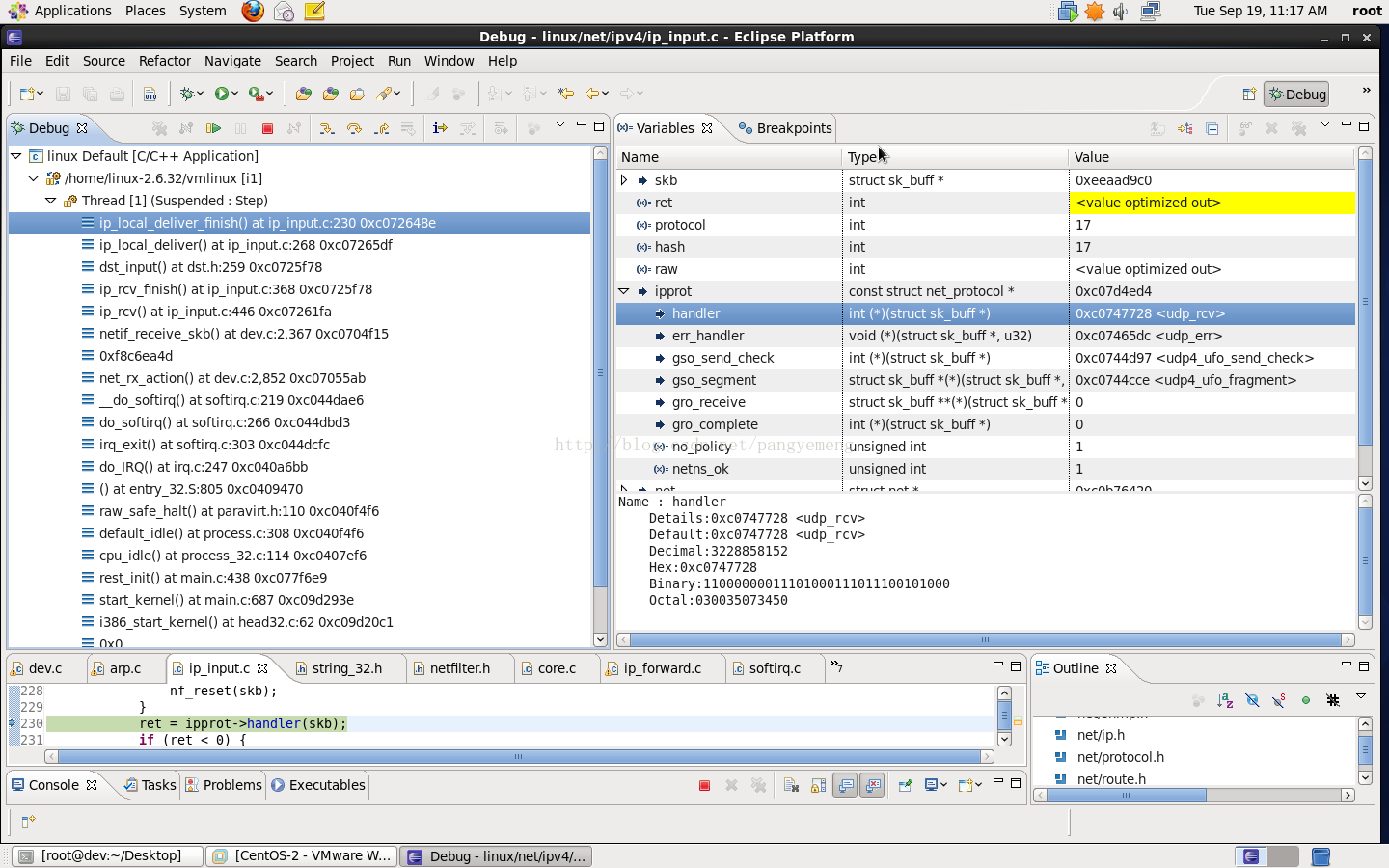Click the Pin Console icon
The image size is (1389, 868).
905,785
